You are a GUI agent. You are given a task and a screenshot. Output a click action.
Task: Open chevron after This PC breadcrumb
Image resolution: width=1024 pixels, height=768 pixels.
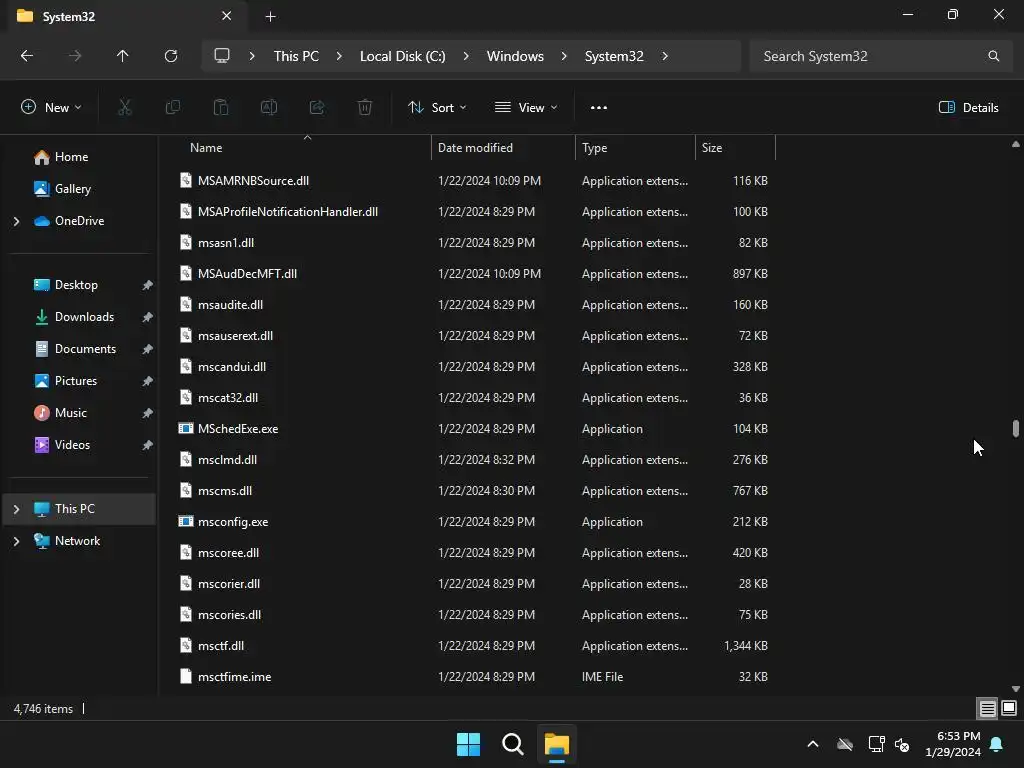(340, 56)
